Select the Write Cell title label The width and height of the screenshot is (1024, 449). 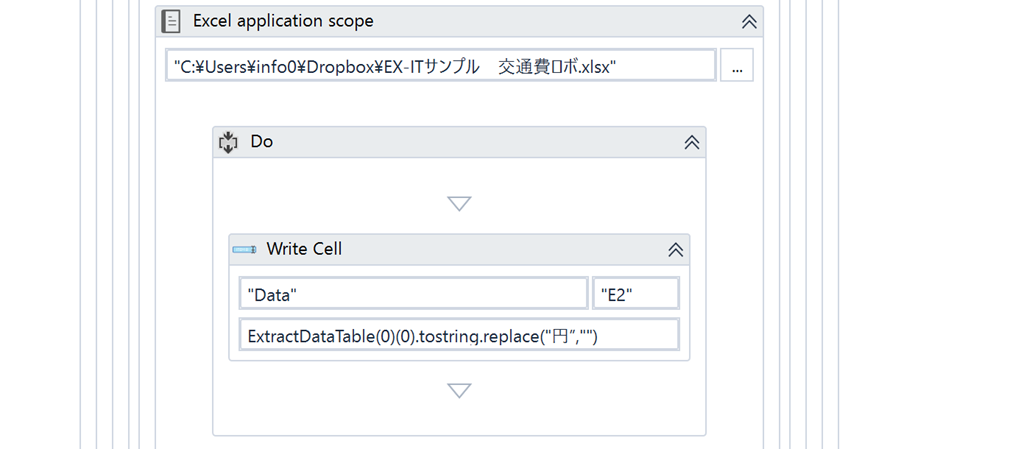(304, 249)
